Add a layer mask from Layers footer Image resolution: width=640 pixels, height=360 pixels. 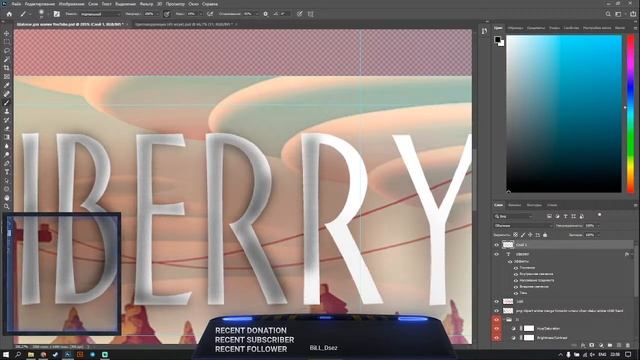(x=592, y=345)
